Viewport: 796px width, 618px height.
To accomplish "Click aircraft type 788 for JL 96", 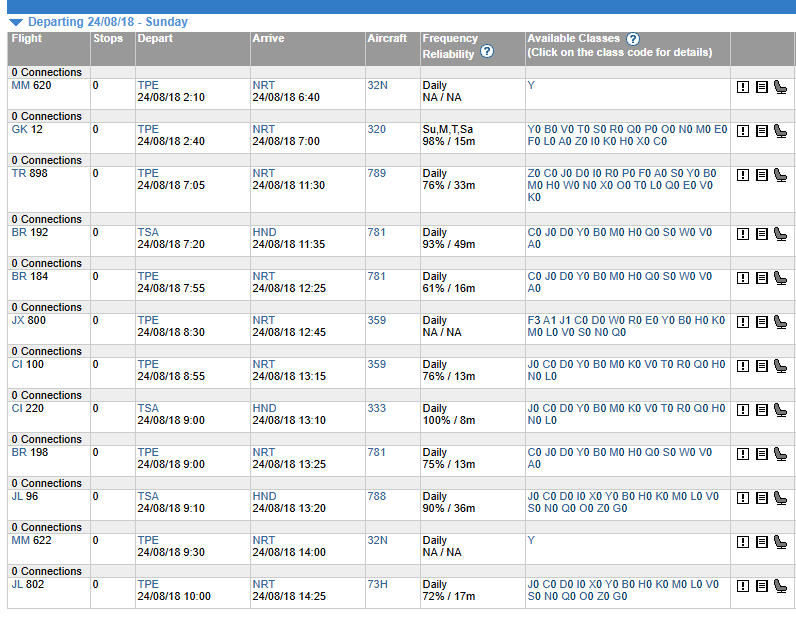I will pos(377,497).
